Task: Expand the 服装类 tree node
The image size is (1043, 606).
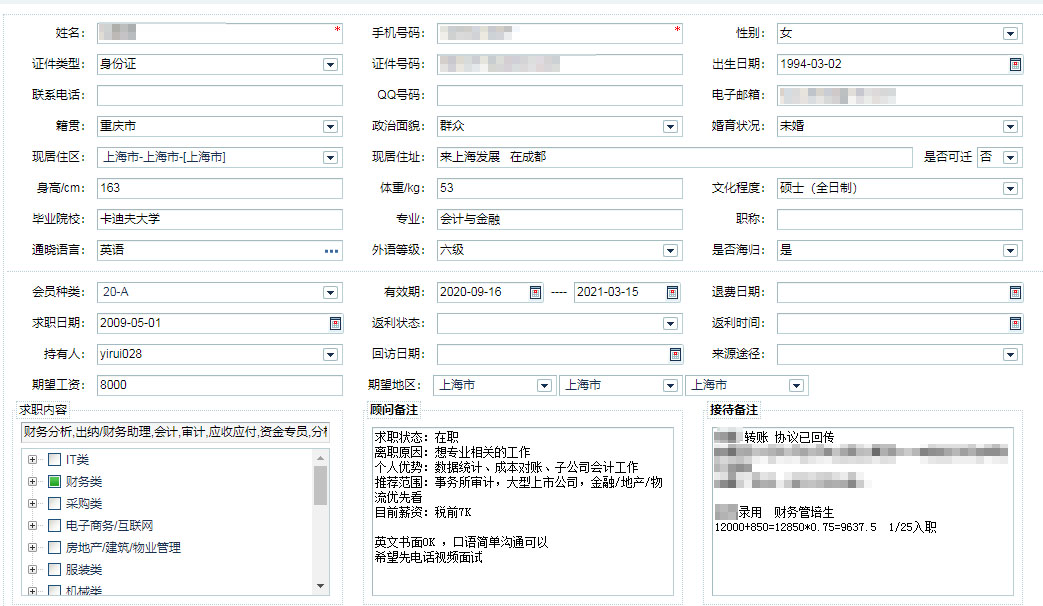Action: click(x=32, y=569)
